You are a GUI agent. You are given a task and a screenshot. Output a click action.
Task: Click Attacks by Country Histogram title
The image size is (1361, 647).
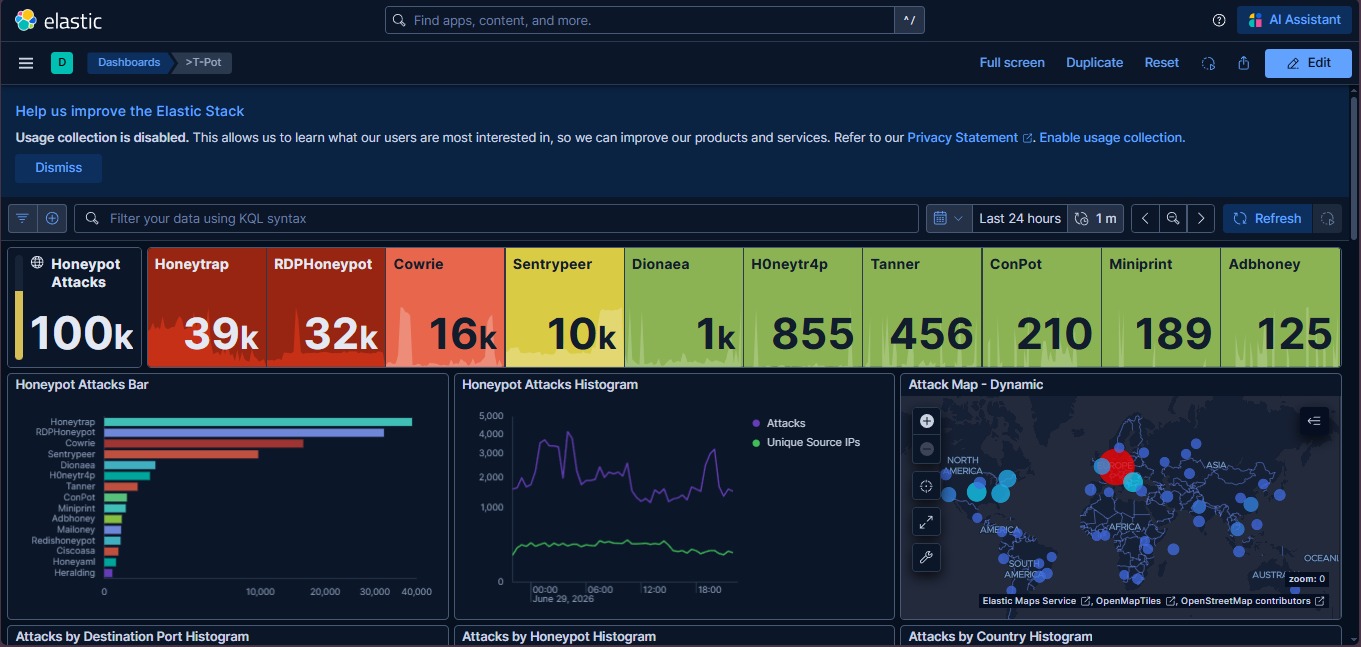pos(1000,636)
